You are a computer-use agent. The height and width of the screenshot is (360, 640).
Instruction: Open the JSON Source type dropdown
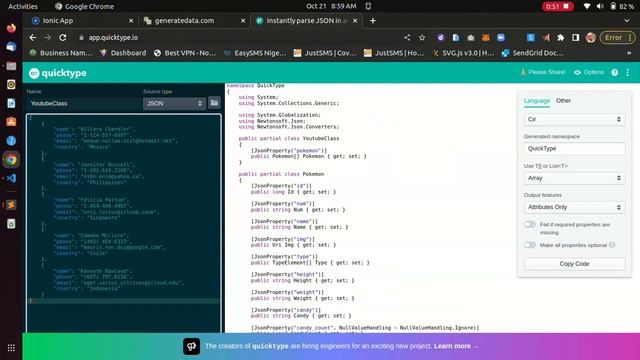pos(174,103)
